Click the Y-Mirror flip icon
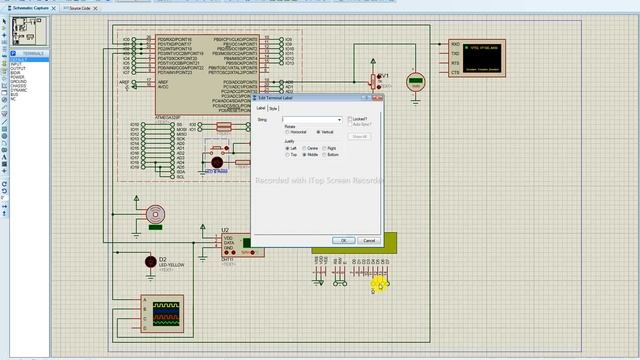 coord(4,213)
